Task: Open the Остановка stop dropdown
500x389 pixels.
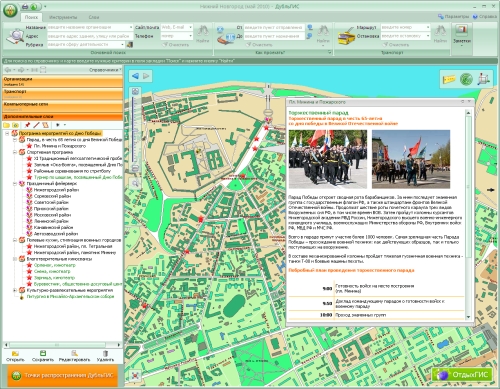Action: (x=428, y=36)
